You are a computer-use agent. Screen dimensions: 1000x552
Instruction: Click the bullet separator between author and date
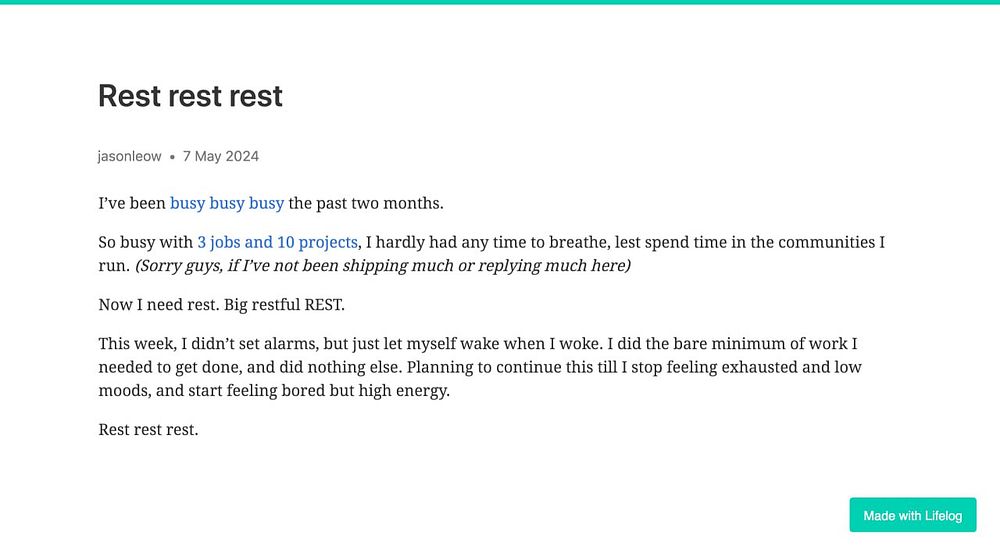(x=172, y=157)
